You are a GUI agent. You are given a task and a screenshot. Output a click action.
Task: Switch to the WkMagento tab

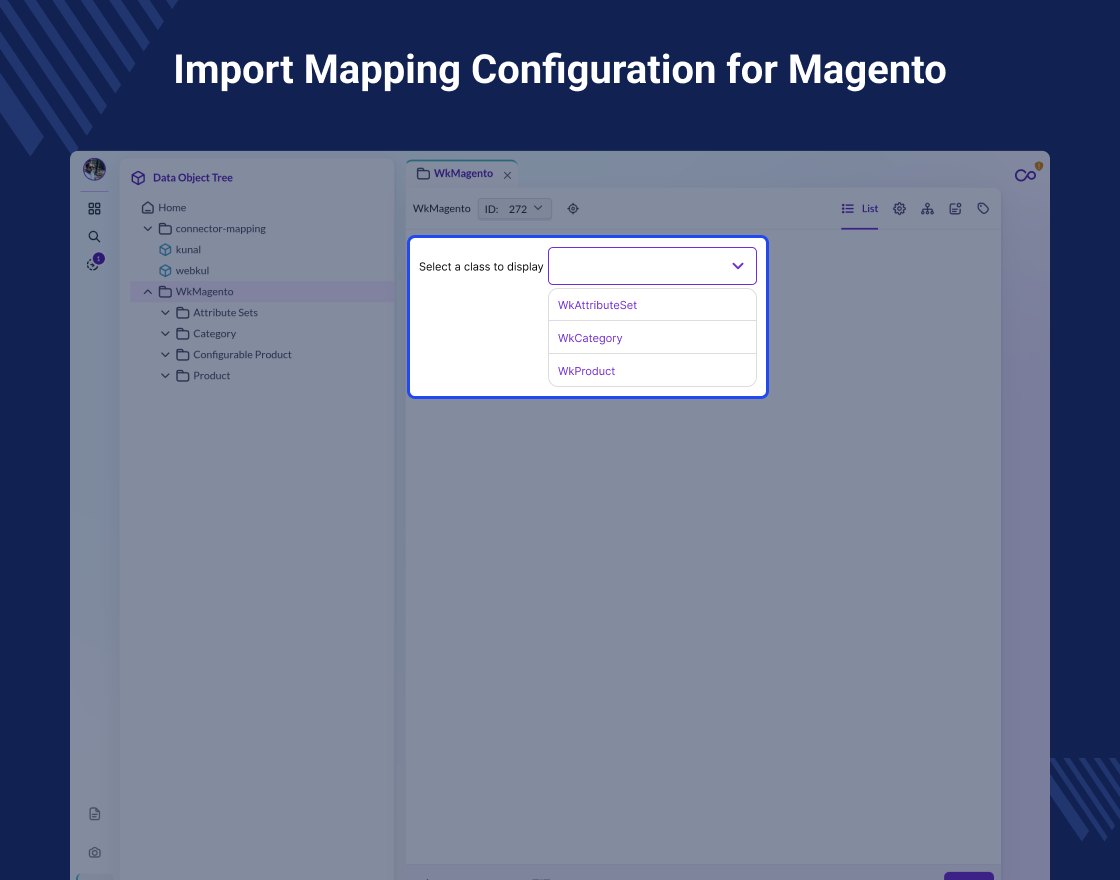tap(463, 174)
